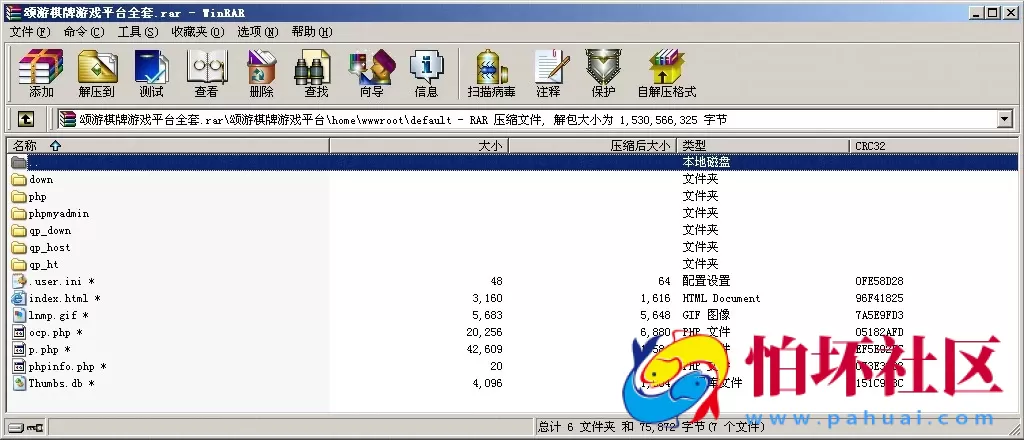
Task: Expand the address path dropdown arrow
Action: pyautogui.click(x=1004, y=119)
